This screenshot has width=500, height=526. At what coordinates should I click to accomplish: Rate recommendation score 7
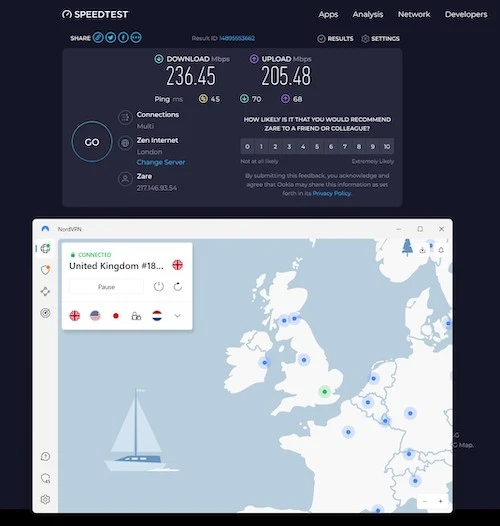(x=345, y=147)
